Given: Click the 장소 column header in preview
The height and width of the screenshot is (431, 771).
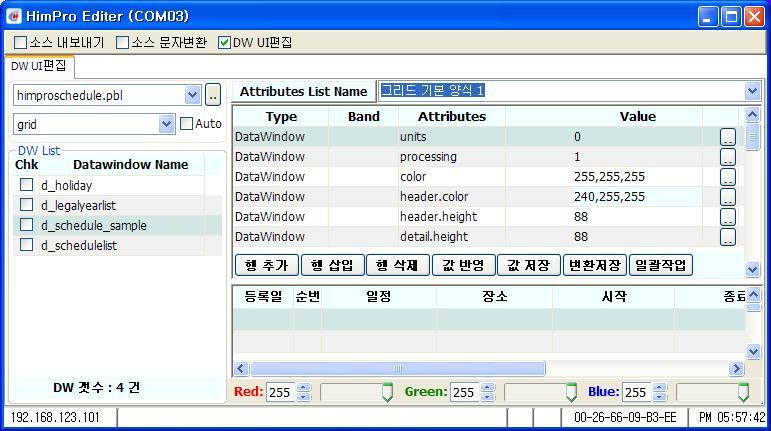Looking at the screenshot, I should pyautogui.click(x=495, y=296).
